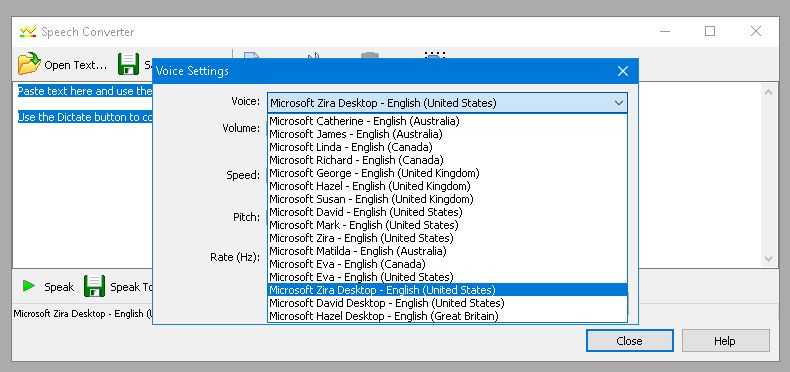Click highlighted Microsoft Zira Desktop entry in list
Viewport: 790px width, 372px height.
point(447,290)
